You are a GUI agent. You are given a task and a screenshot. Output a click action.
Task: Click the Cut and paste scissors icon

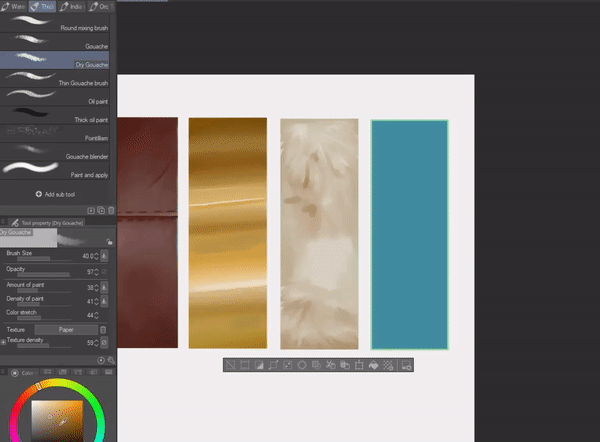331,365
